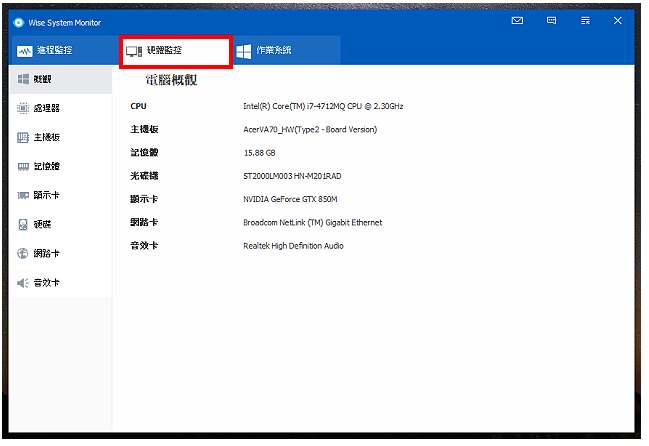Click the chat message icon in title bar

click(x=551, y=21)
